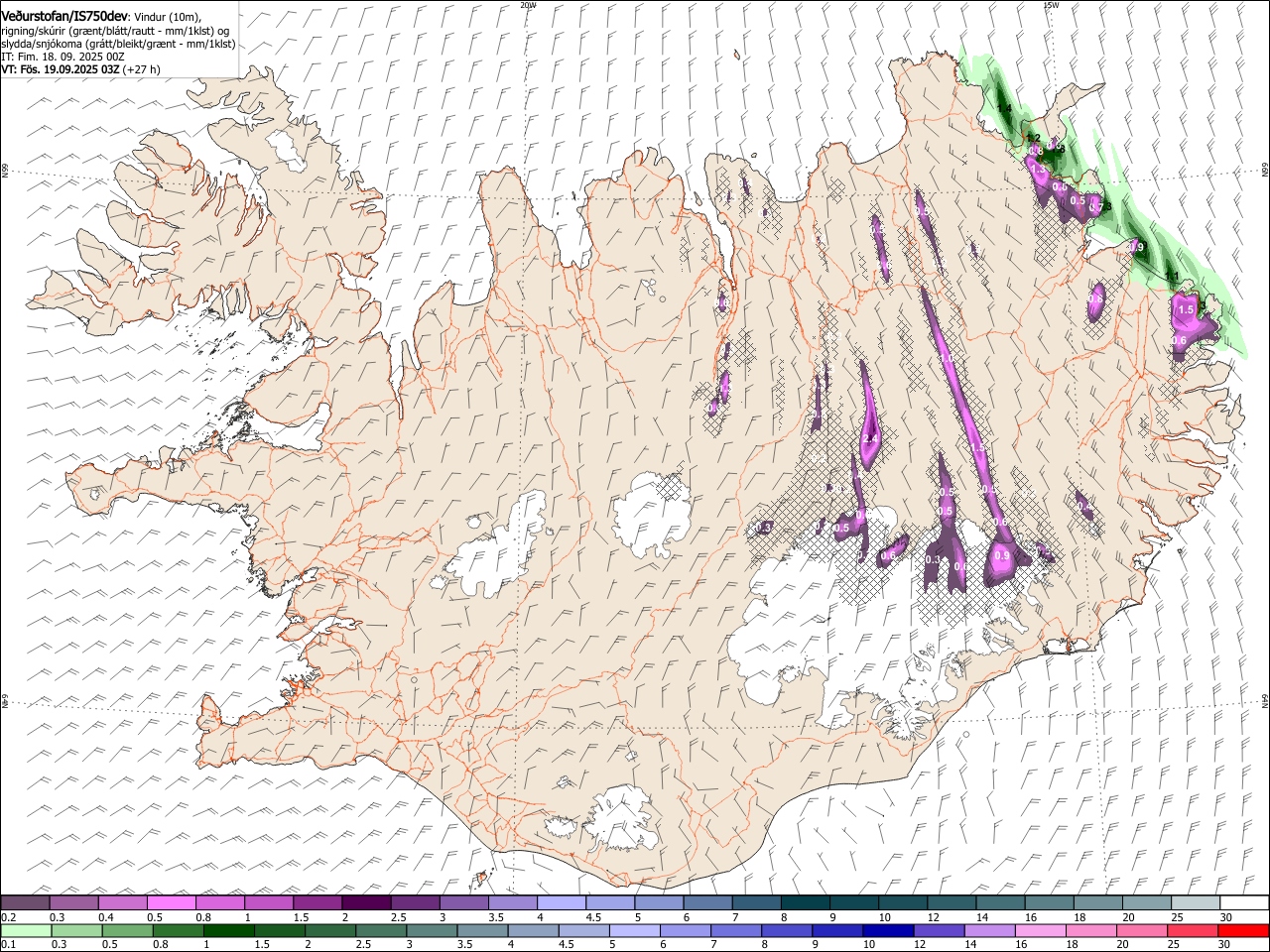Click the '2.4' precipitation value on the map
1270x952 pixels.
[x=872, y=438]
